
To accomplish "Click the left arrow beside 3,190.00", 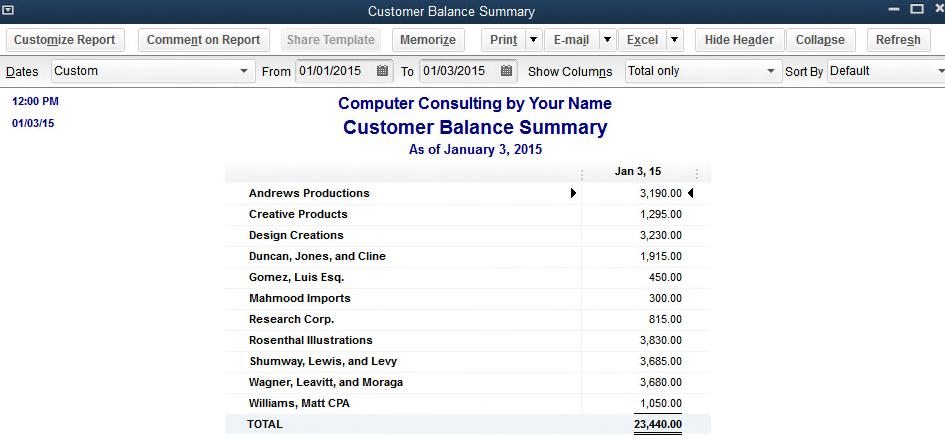I will (x=690, y=193).
